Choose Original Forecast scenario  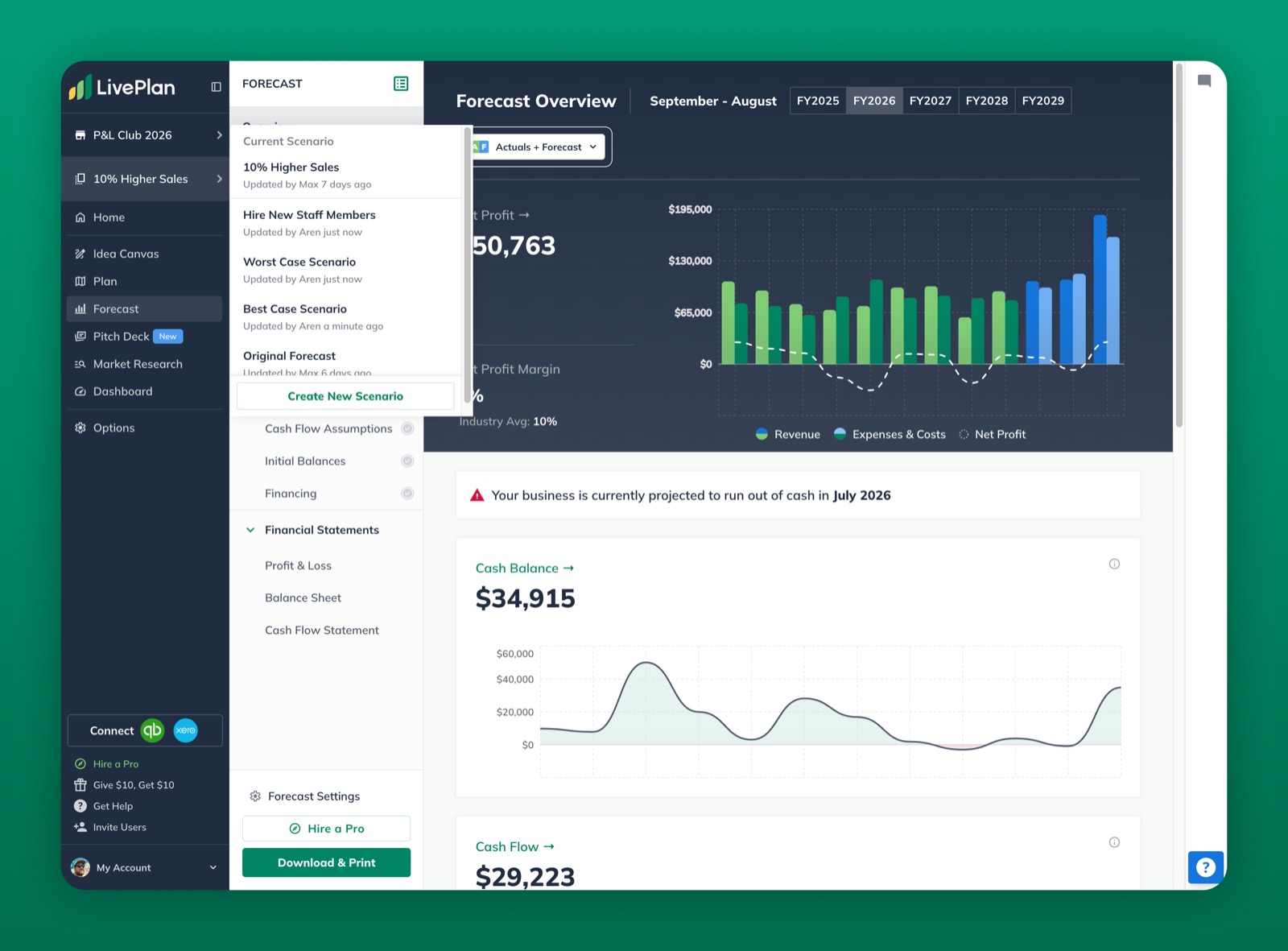tap(346, 358)
